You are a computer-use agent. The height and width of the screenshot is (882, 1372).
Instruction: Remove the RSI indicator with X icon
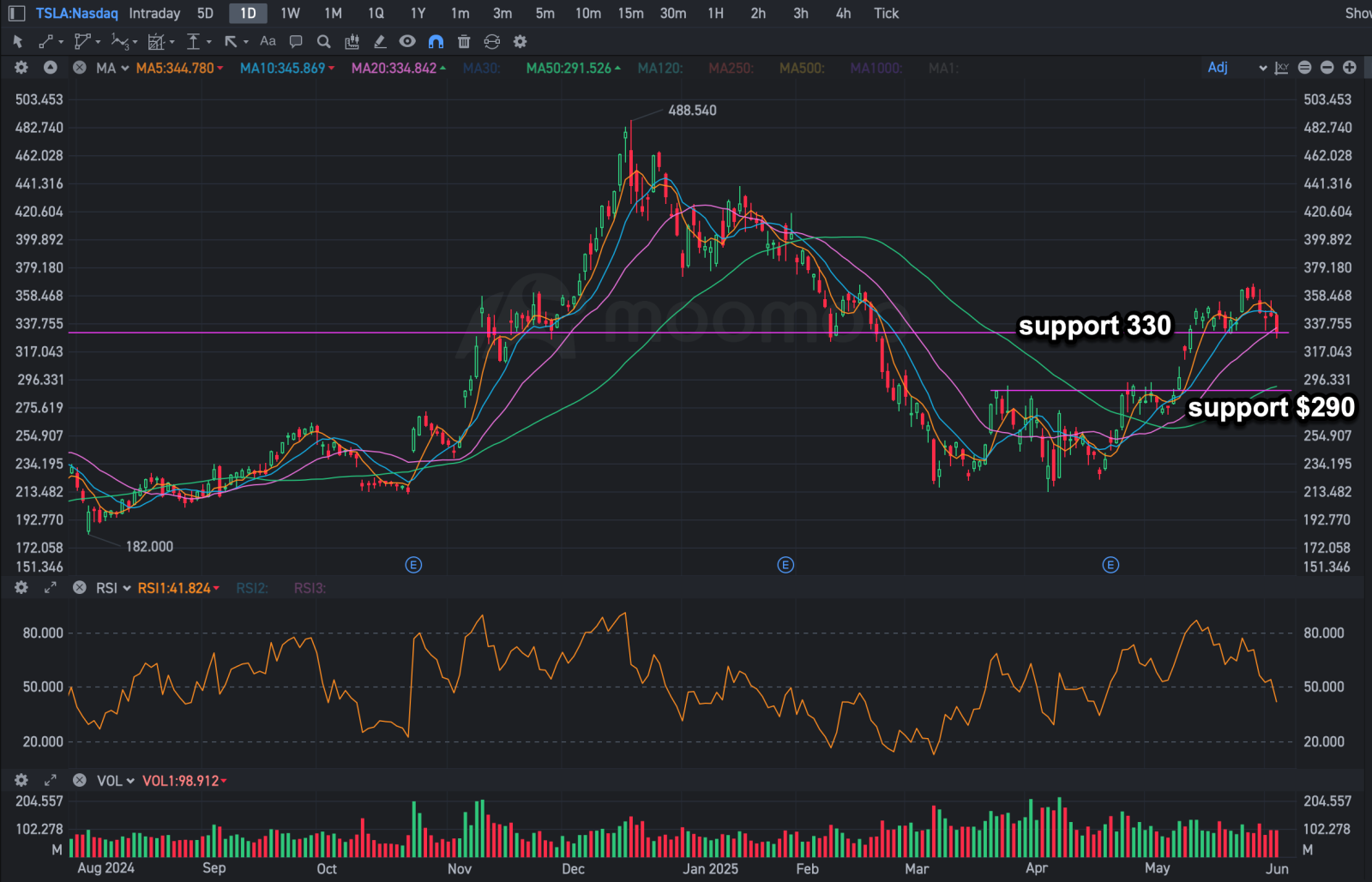click(x=80, y=588)
